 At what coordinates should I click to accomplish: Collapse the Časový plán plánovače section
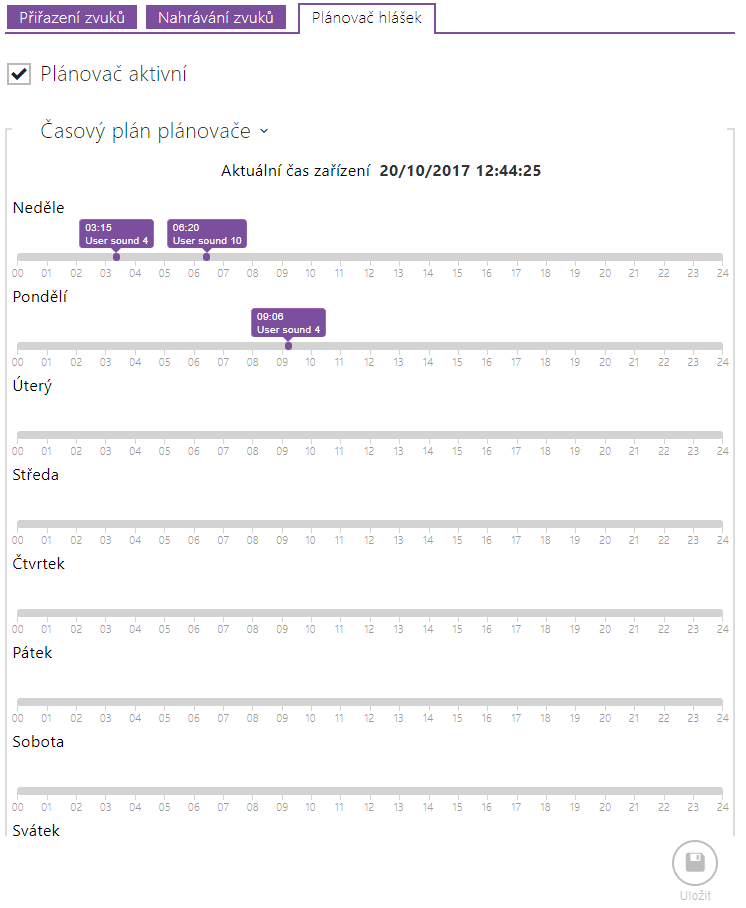click(x=264, y=131)
